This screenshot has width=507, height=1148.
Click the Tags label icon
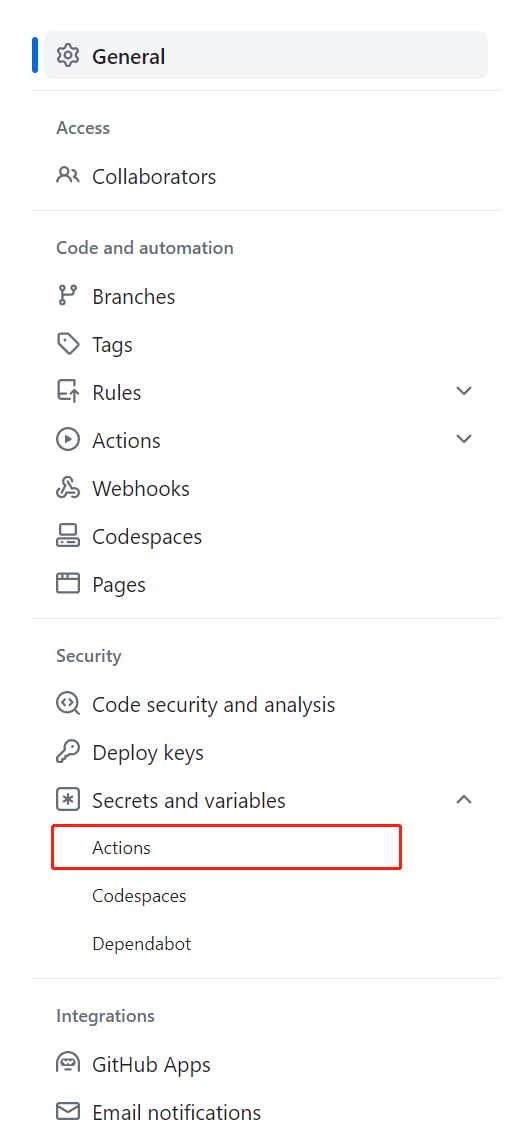click(67, 344)
